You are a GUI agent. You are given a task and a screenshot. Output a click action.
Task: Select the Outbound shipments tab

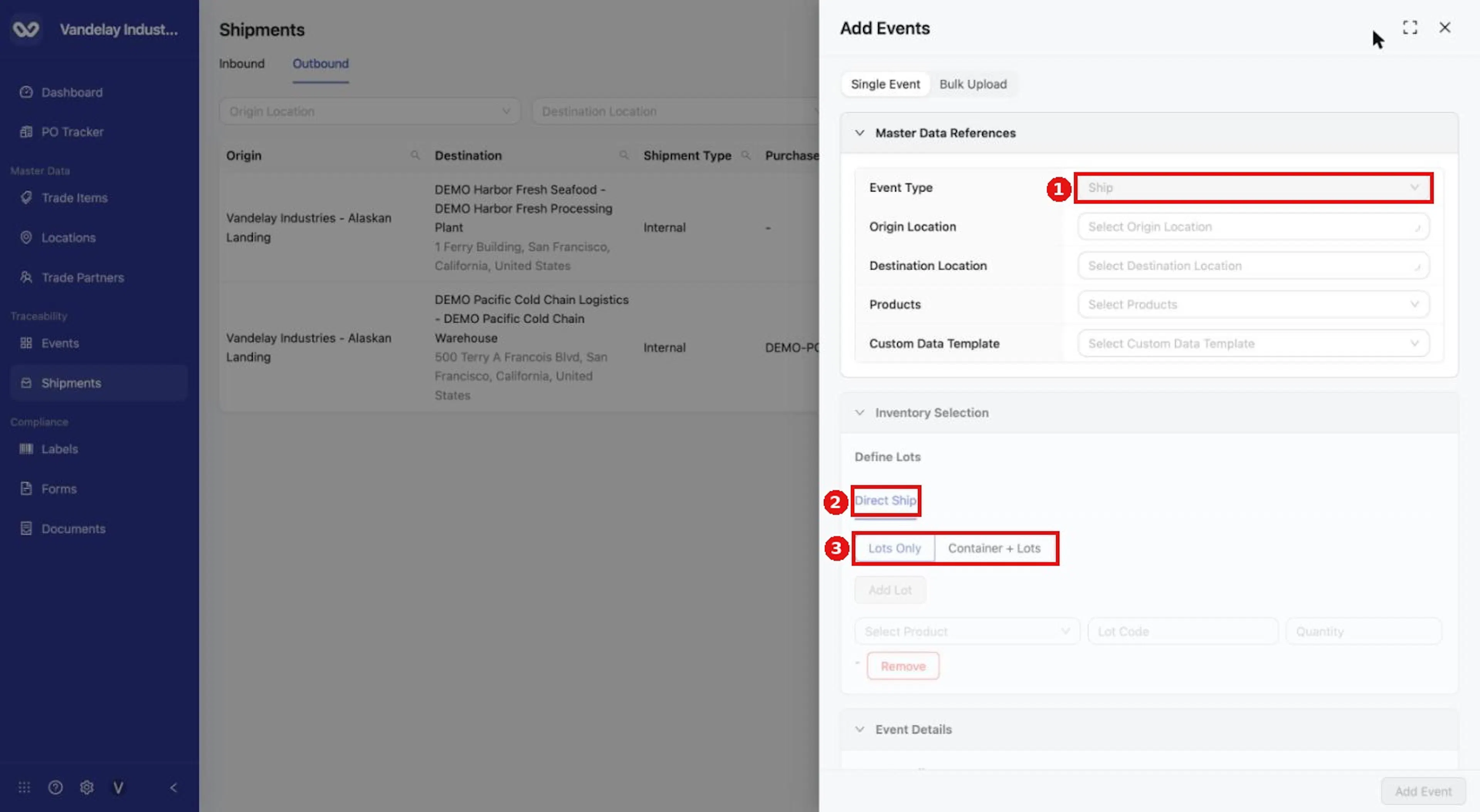[321, 63]
